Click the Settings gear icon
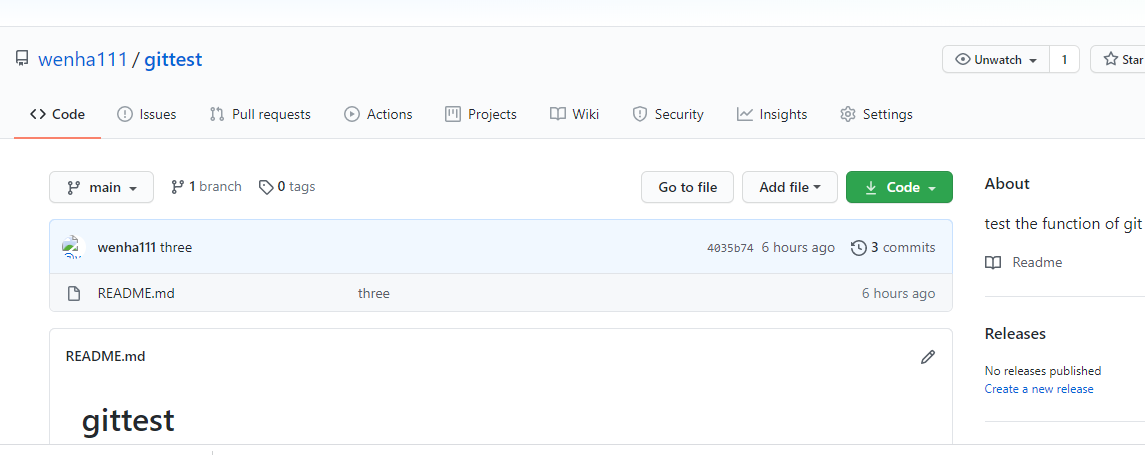 pyautogui.click(x=848, y=115)
